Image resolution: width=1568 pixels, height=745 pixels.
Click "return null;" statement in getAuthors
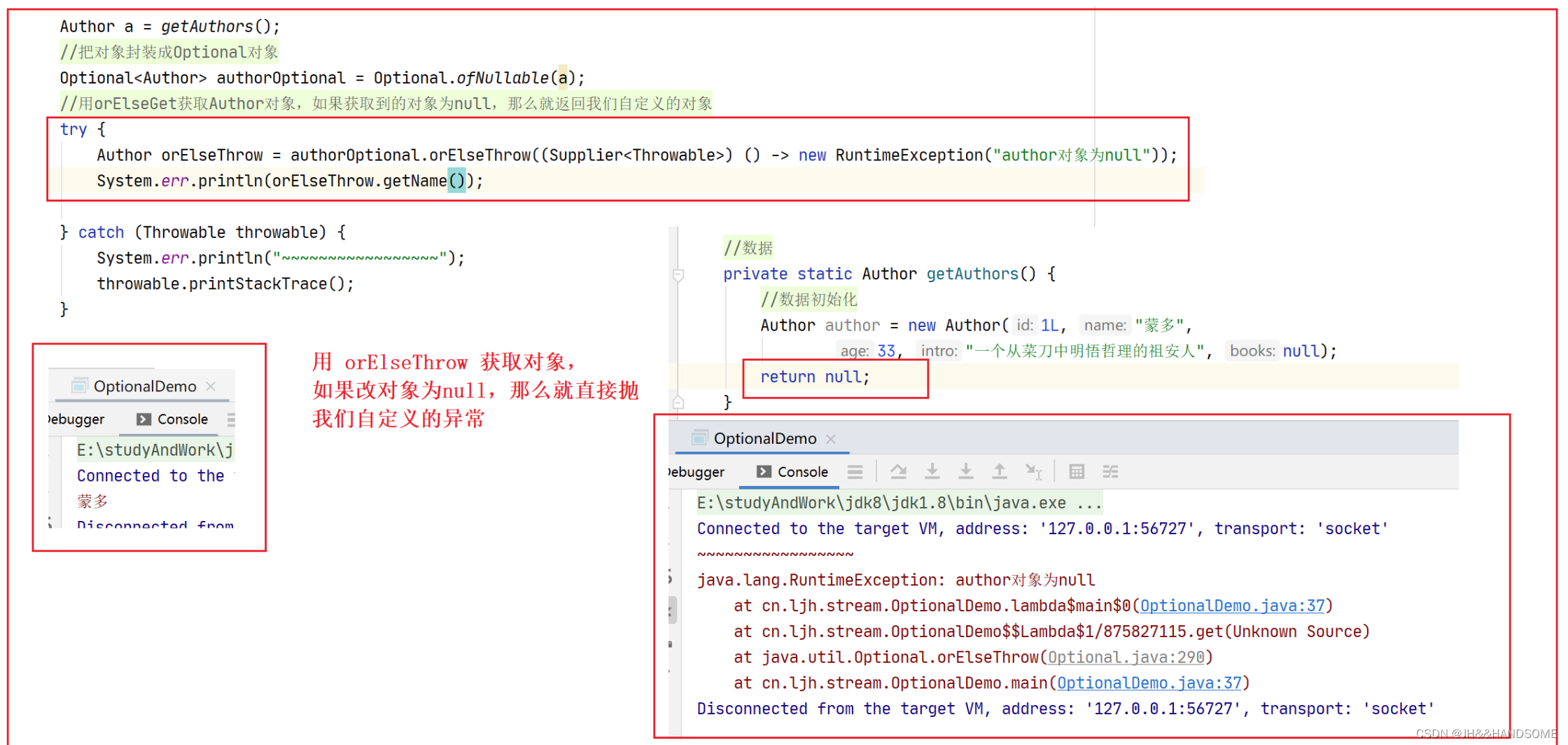[x=815, y=377]
